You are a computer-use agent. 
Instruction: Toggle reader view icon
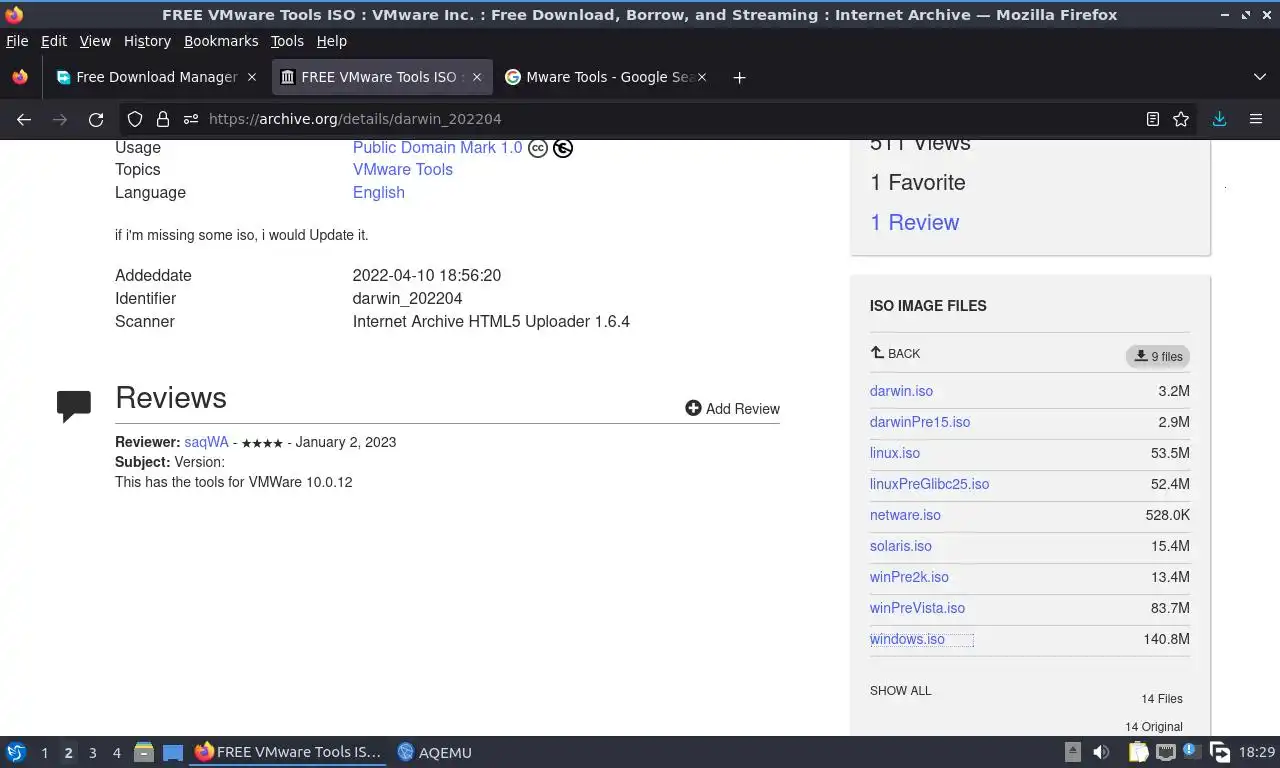click(1153, 119)
